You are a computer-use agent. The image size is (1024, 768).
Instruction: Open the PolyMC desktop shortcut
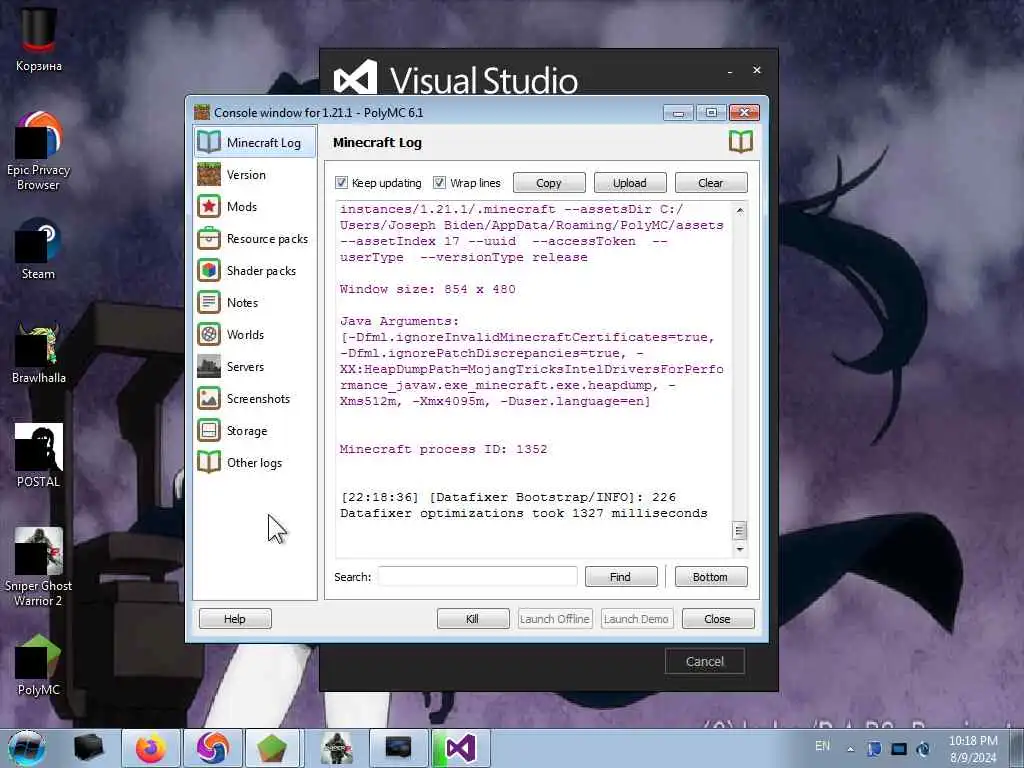point(39,665)
